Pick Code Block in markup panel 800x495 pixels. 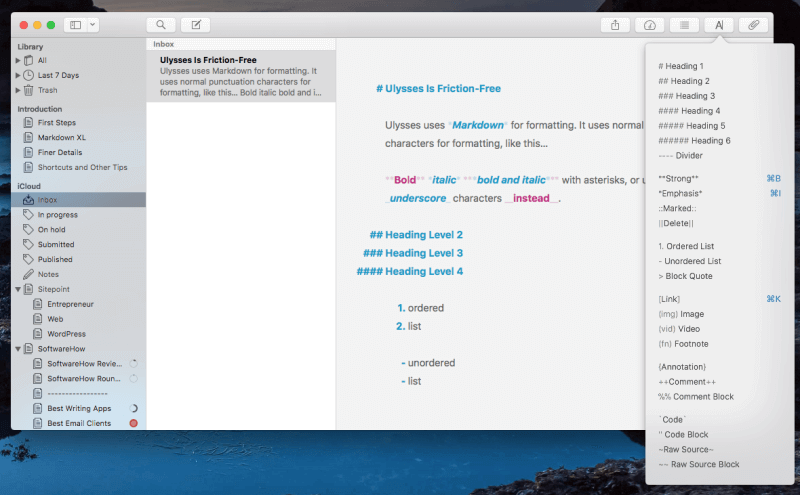[688, 435]
